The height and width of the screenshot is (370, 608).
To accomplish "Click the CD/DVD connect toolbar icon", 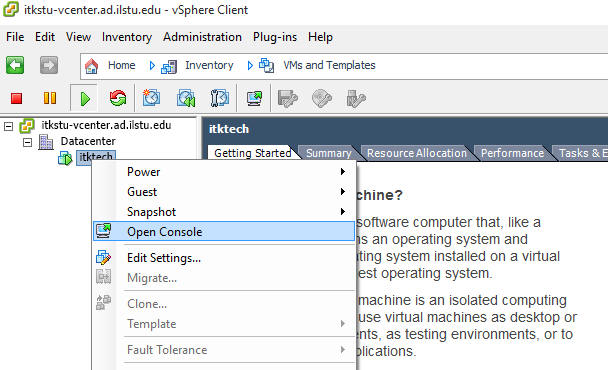I will click(x=322, y=98).
